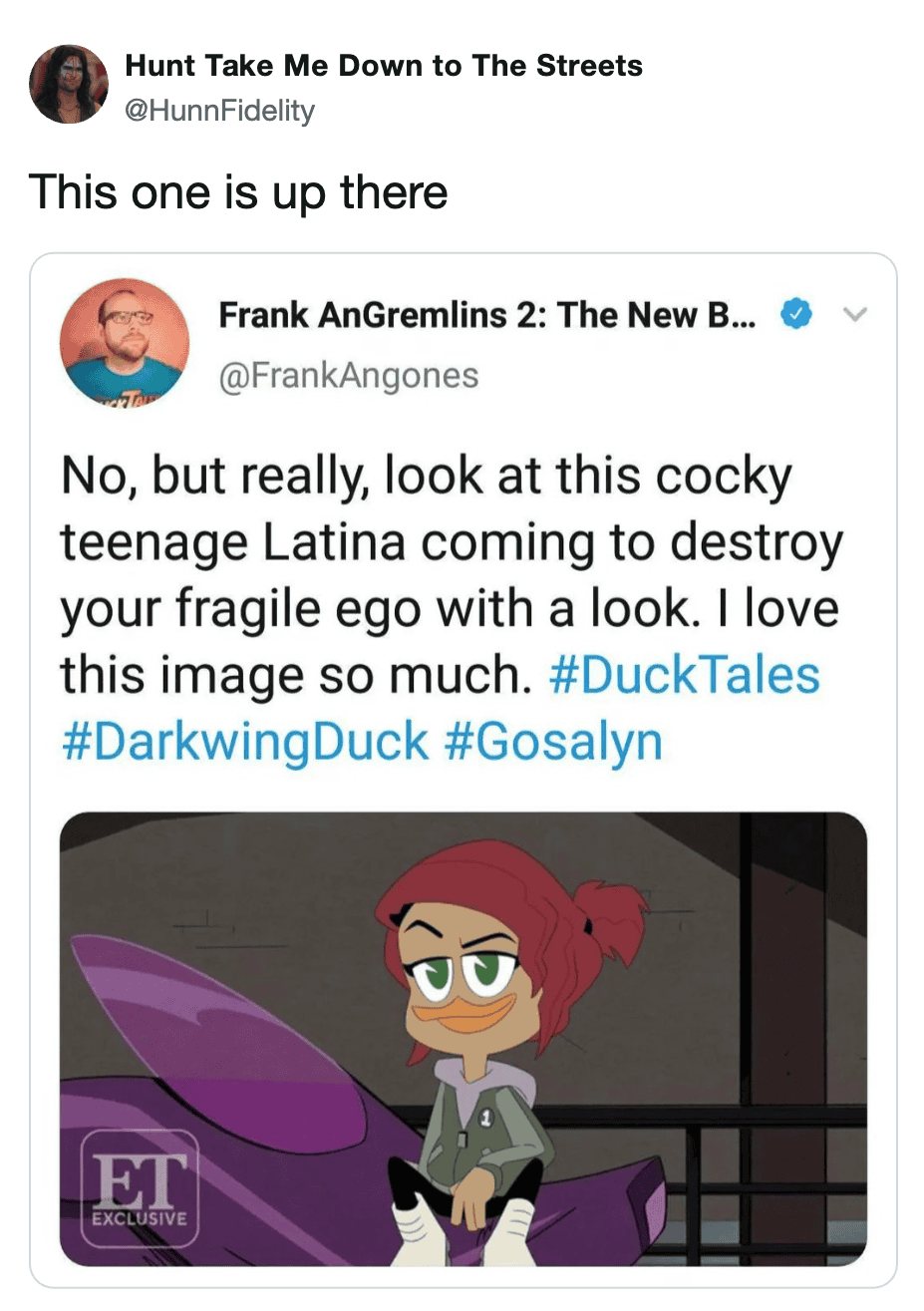This screenshot has width=924, height=1311.
Task: Click the @FrankAngones handle
Action: pyautogui.click(x=348, y=375)
